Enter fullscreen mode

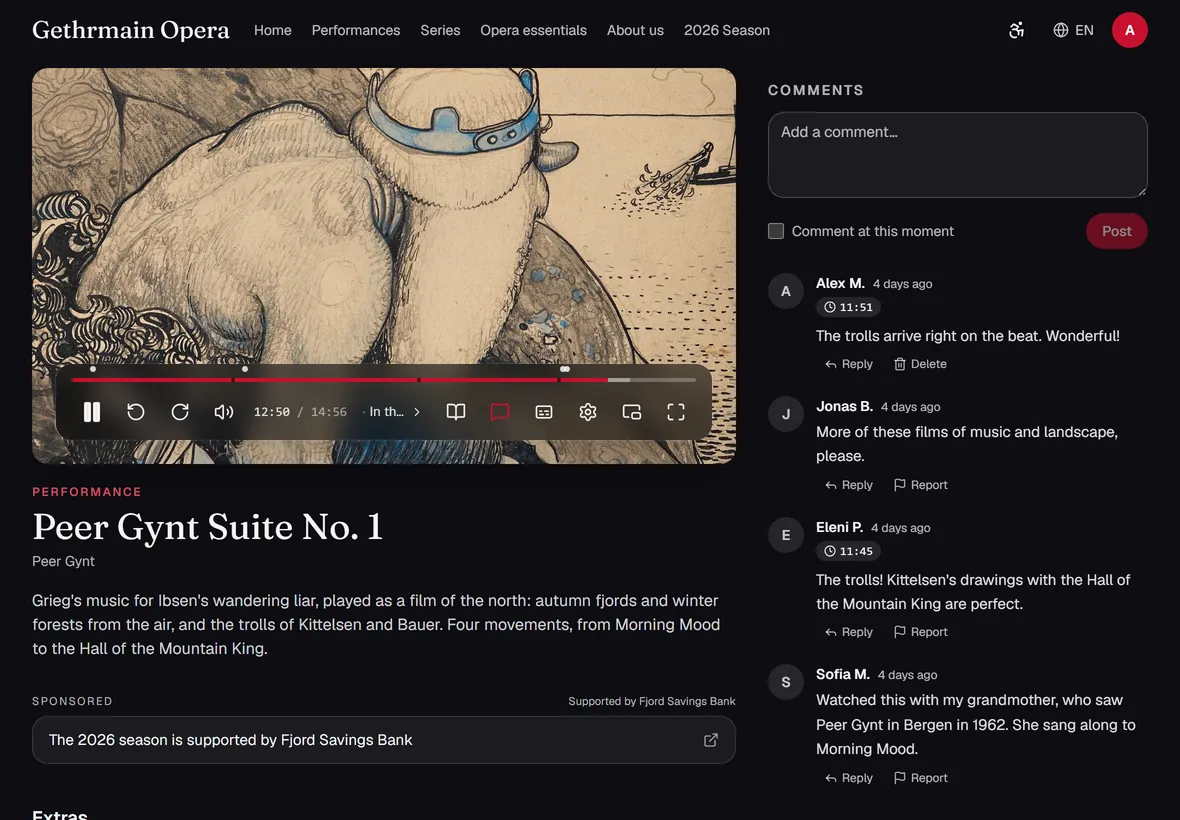pyautogui.click(x=676, y=412)
